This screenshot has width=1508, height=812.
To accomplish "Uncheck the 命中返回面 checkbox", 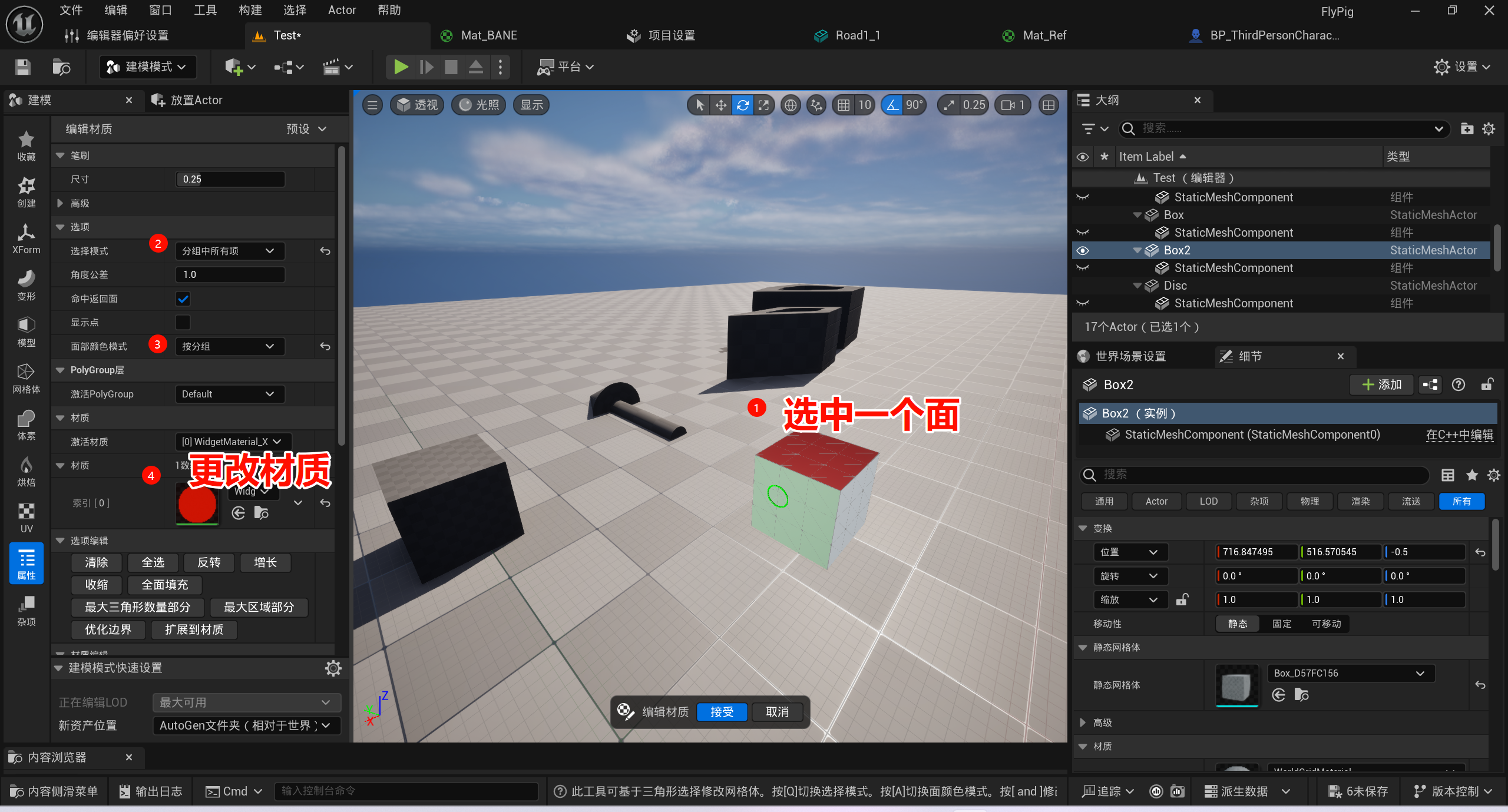I will (183, 299).
